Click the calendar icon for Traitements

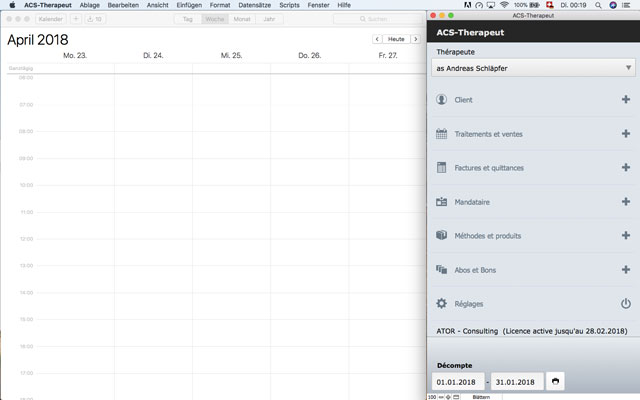pyautogui.click(x=441, y=133)
